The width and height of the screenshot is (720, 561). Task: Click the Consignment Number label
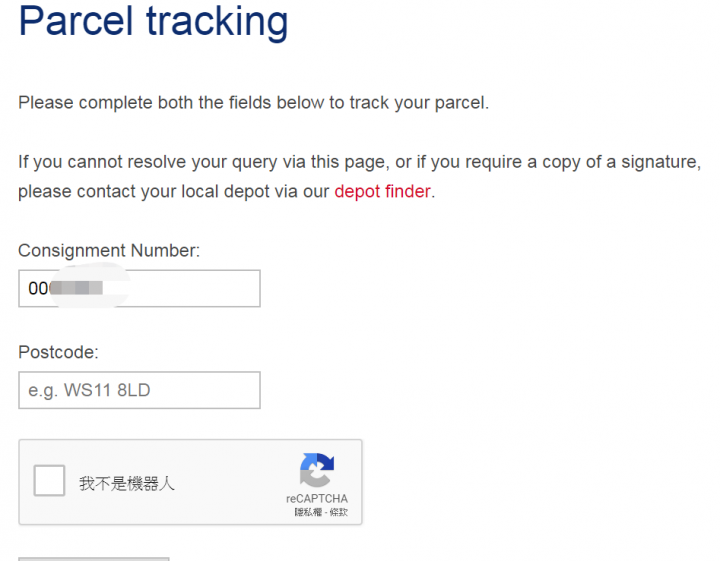109,251
